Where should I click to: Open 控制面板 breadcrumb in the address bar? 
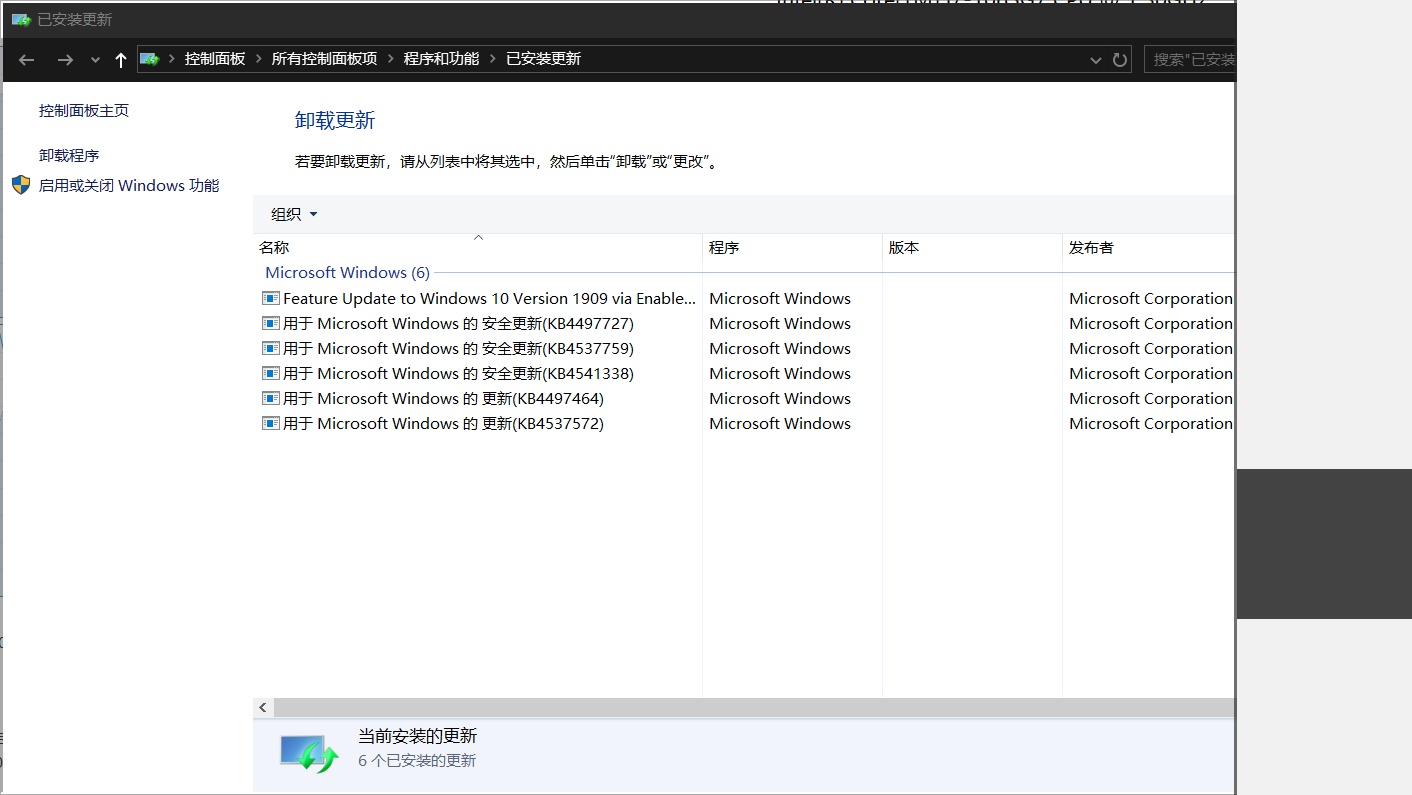215,59
